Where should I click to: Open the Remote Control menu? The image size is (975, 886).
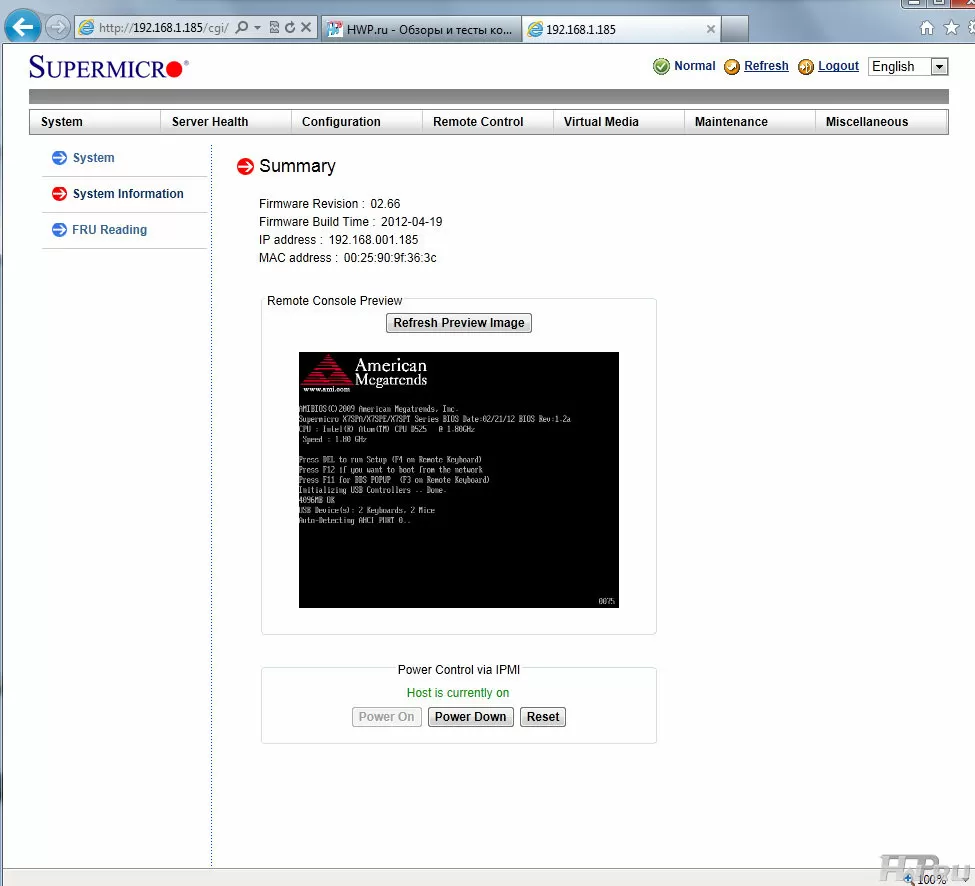tap(488, 122)
